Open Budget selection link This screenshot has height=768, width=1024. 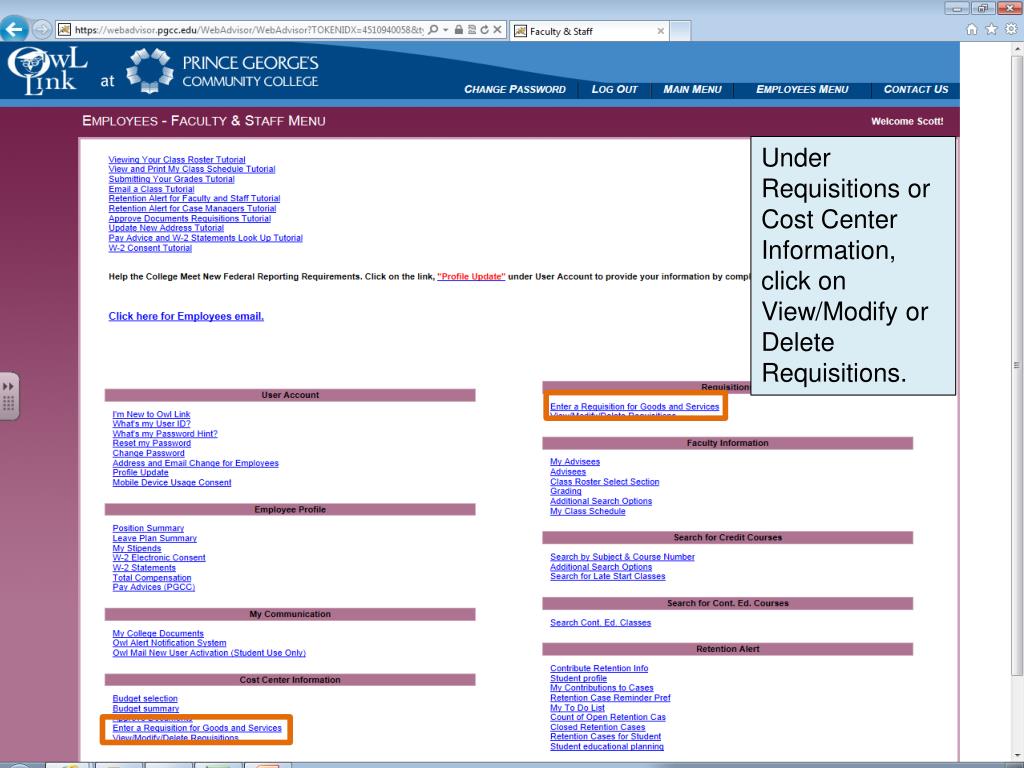coord(145,699)
